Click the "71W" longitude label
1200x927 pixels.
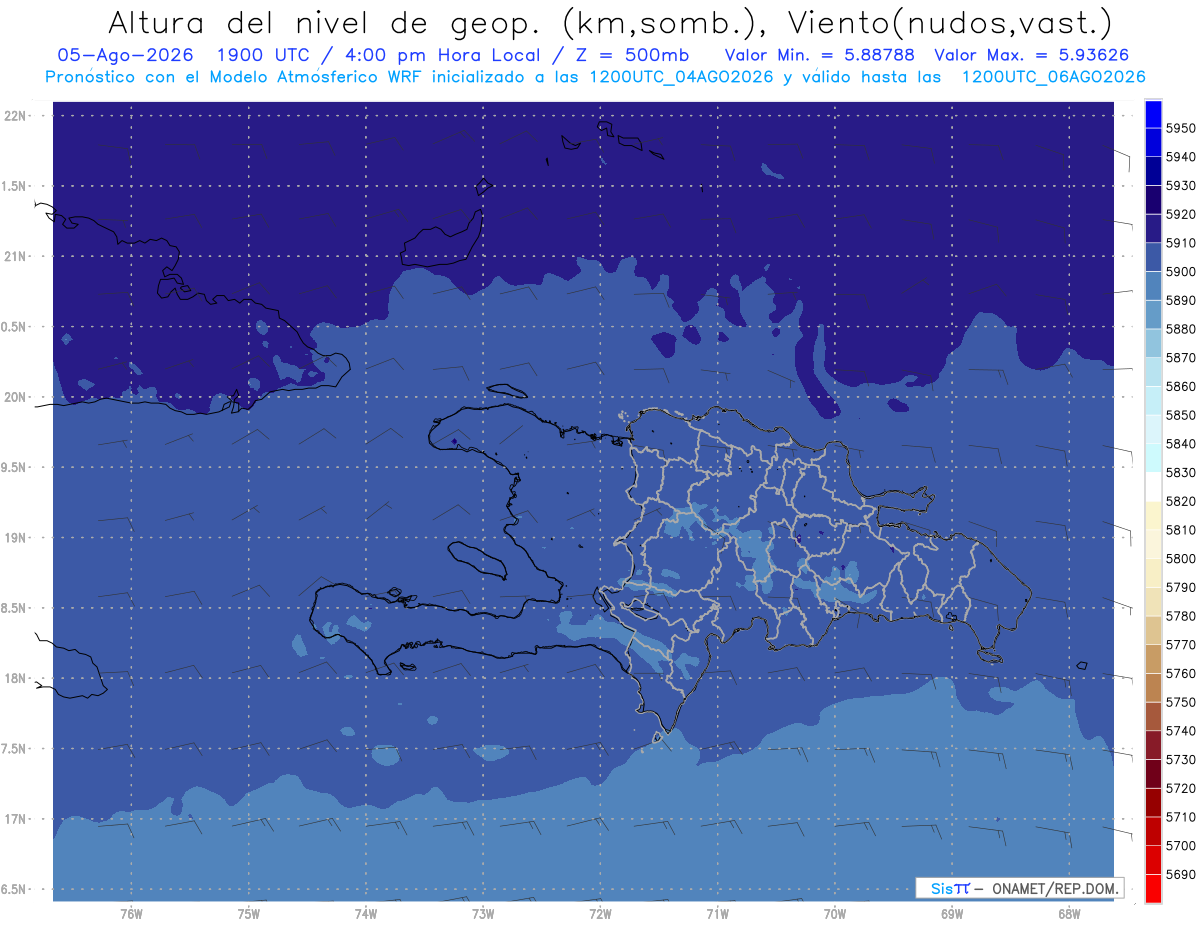[717, 914]
